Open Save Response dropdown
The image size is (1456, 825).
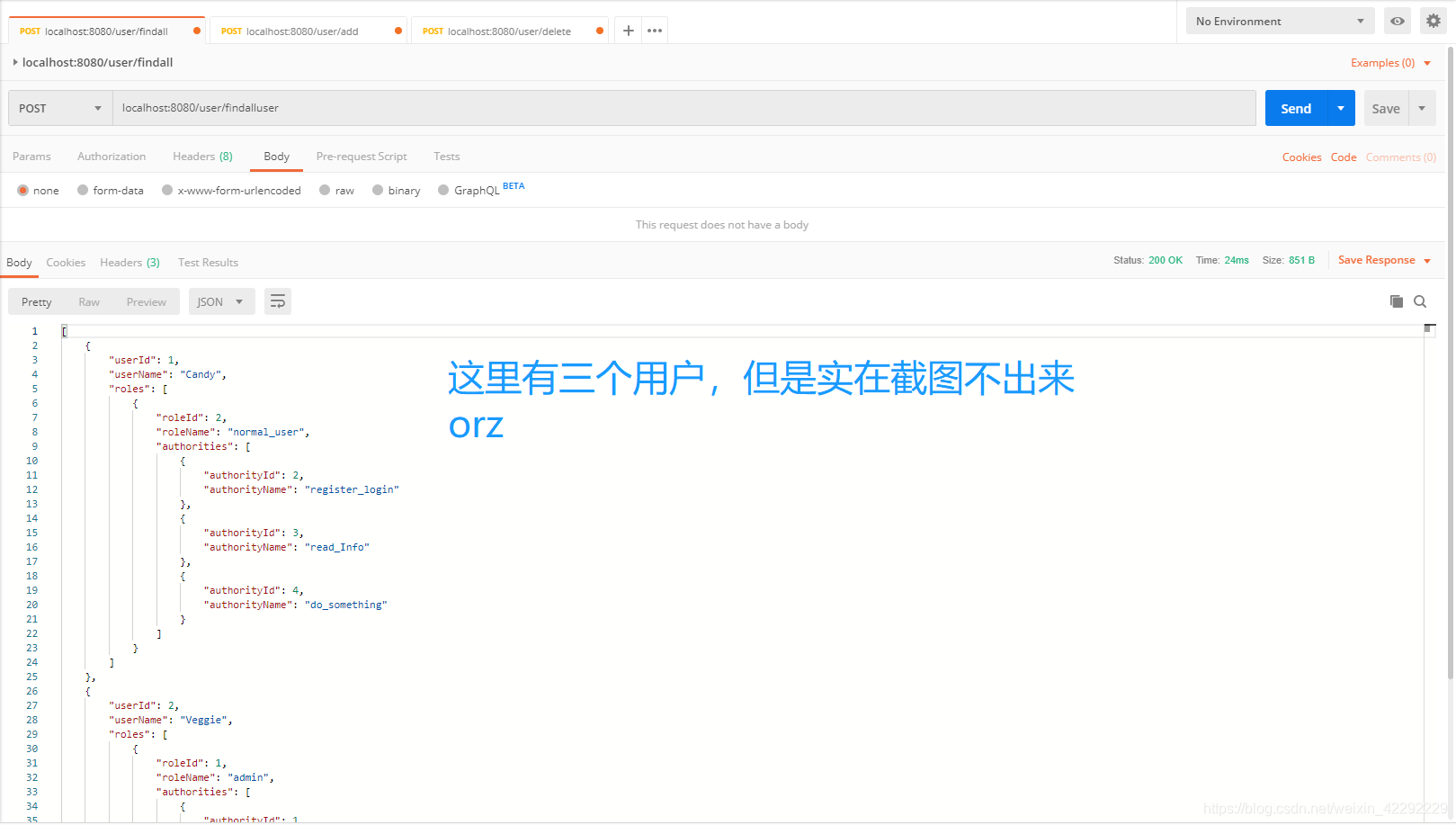point(1385,260)
